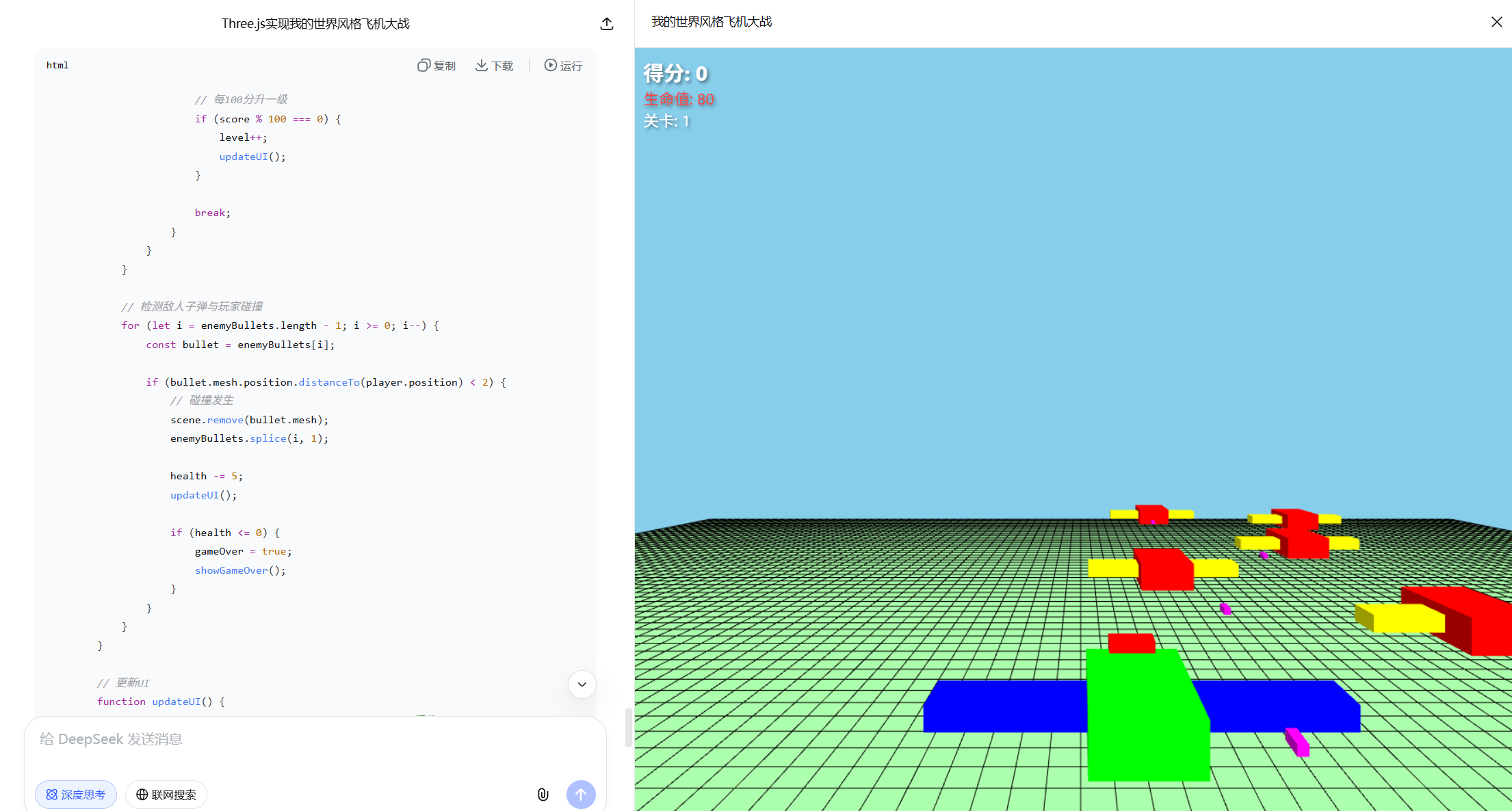Click the 得分 score display
This screenshot has height=811, width=1512.
pyautogui.click(x=675, y=73)
